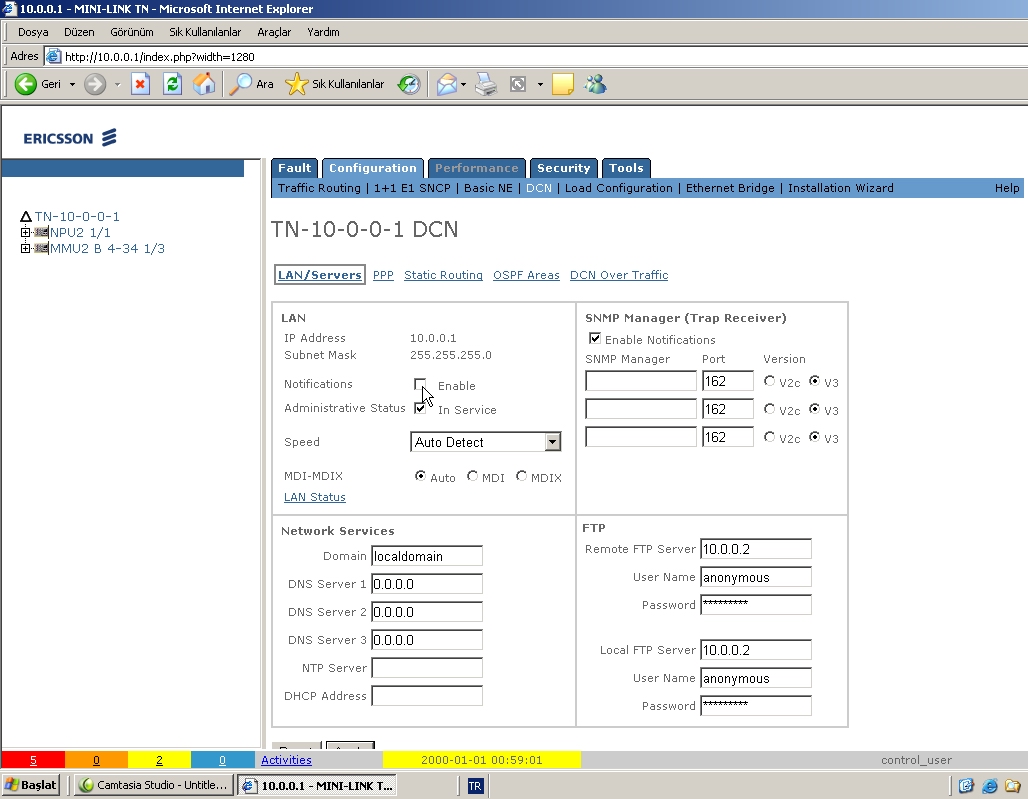The height and width of the screenshot is (799, 1028).
Task: Enable LAN Notifications checkbox
Action: coord(420,384)
